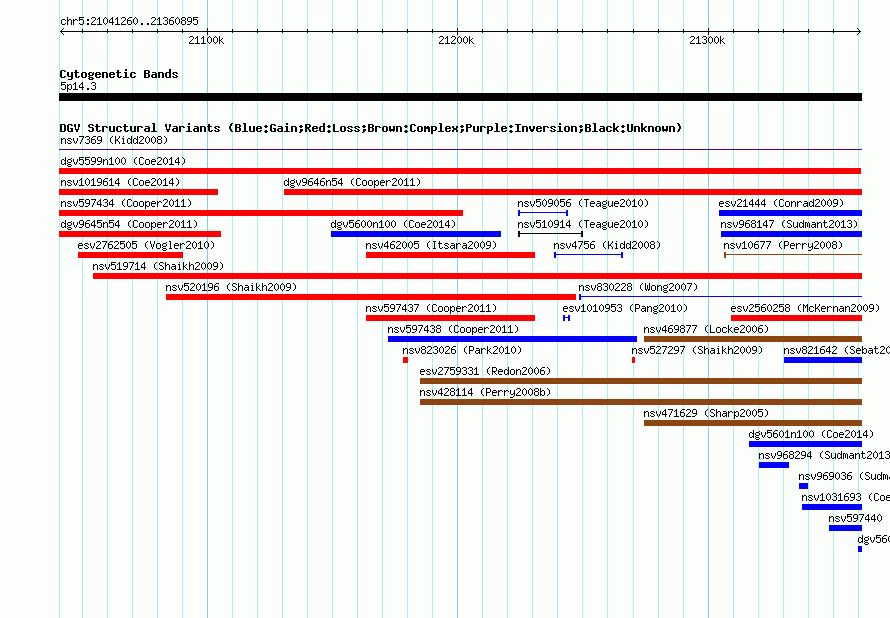Select nsv830228 (Wong2007) label
This screenshot has height=618, width=890.
(x=639, y=287)
